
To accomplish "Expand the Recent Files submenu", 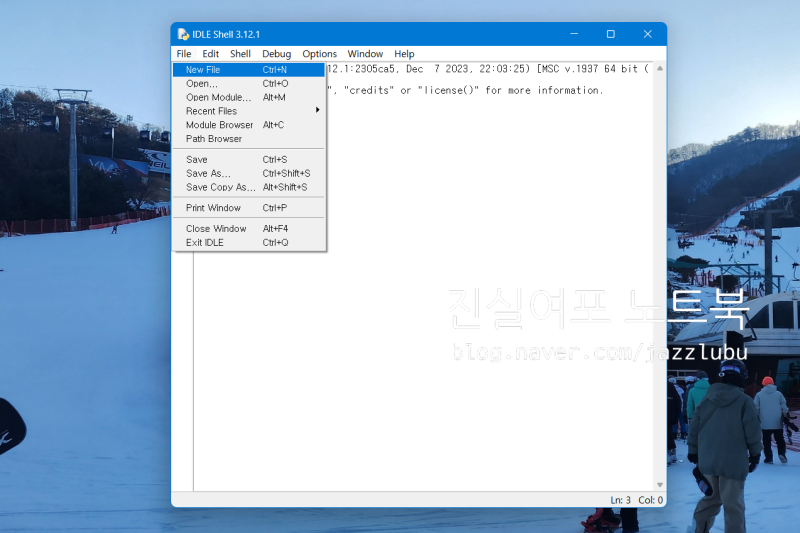I will point(212,111).
